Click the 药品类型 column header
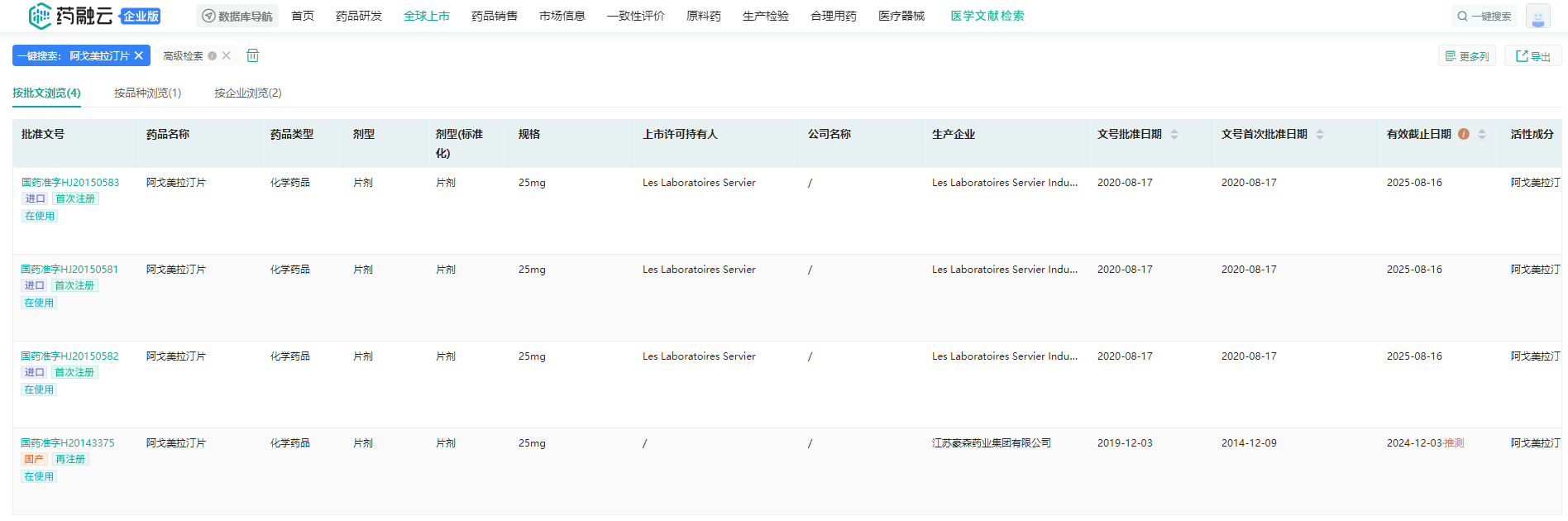 pyautogui.click(x=292, y=134)
